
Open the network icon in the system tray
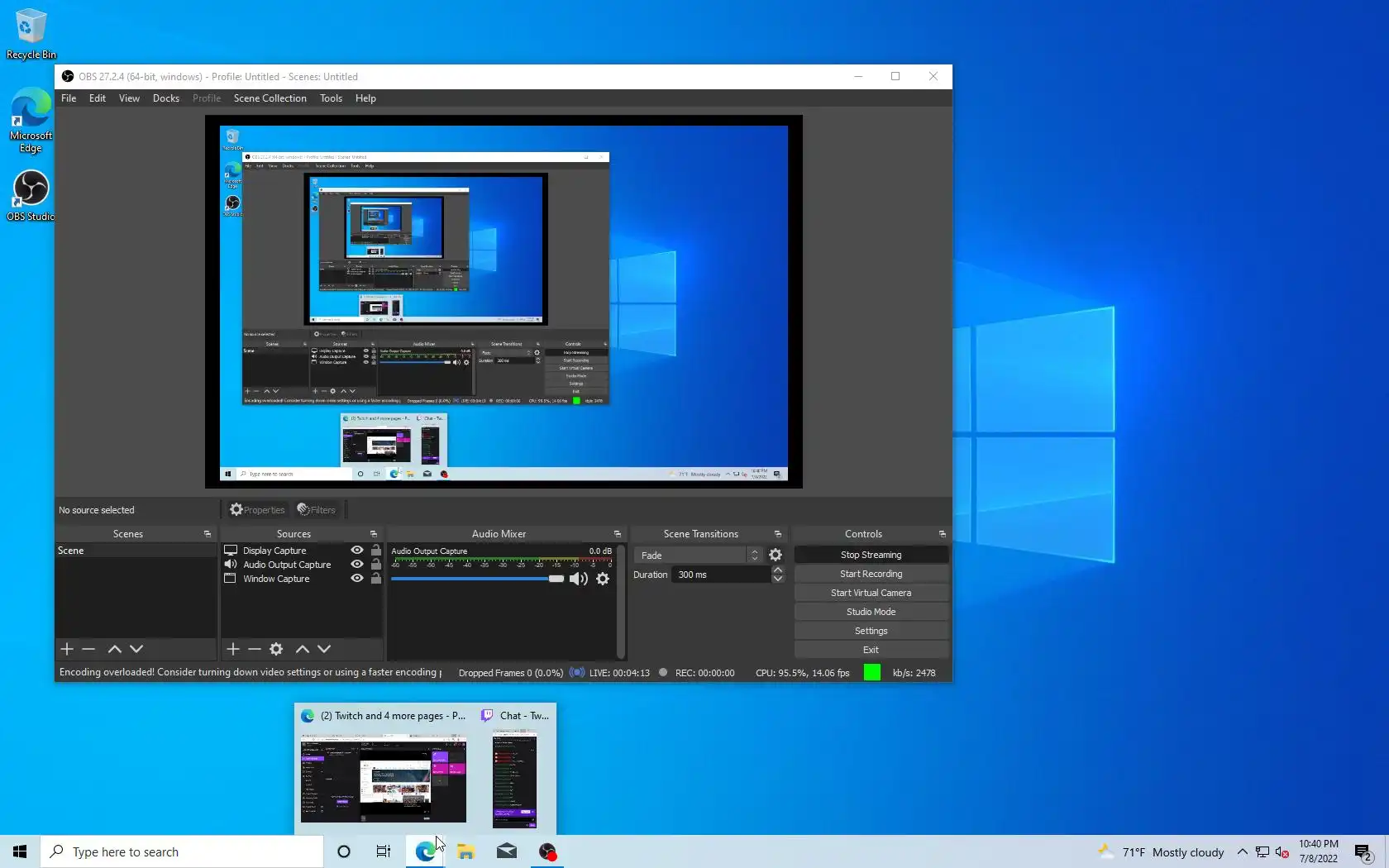point(1263,852)
